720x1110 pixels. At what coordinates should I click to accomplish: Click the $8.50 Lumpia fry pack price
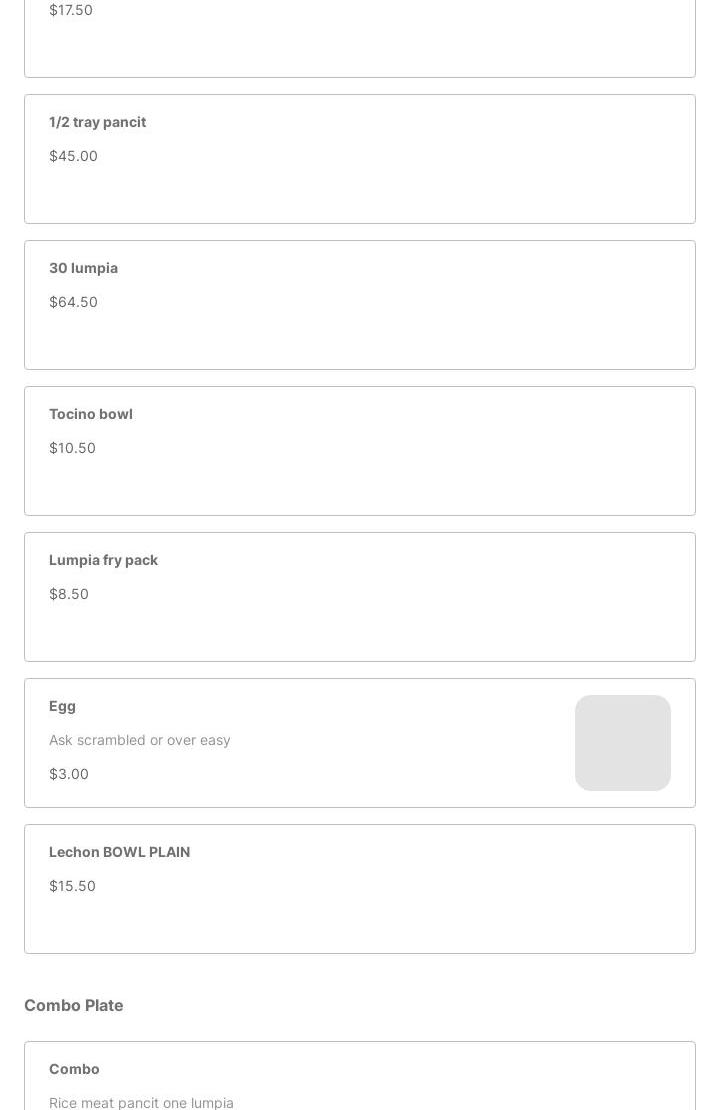[69, 594]
